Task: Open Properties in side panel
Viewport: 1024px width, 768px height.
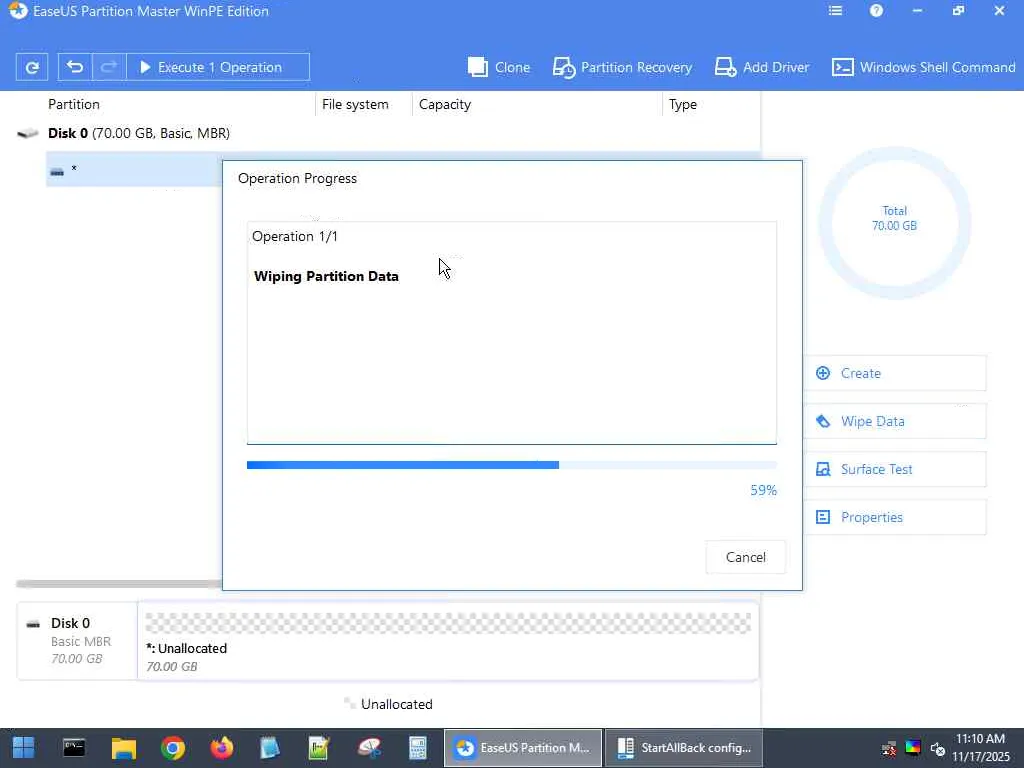Action: point(894,517)
